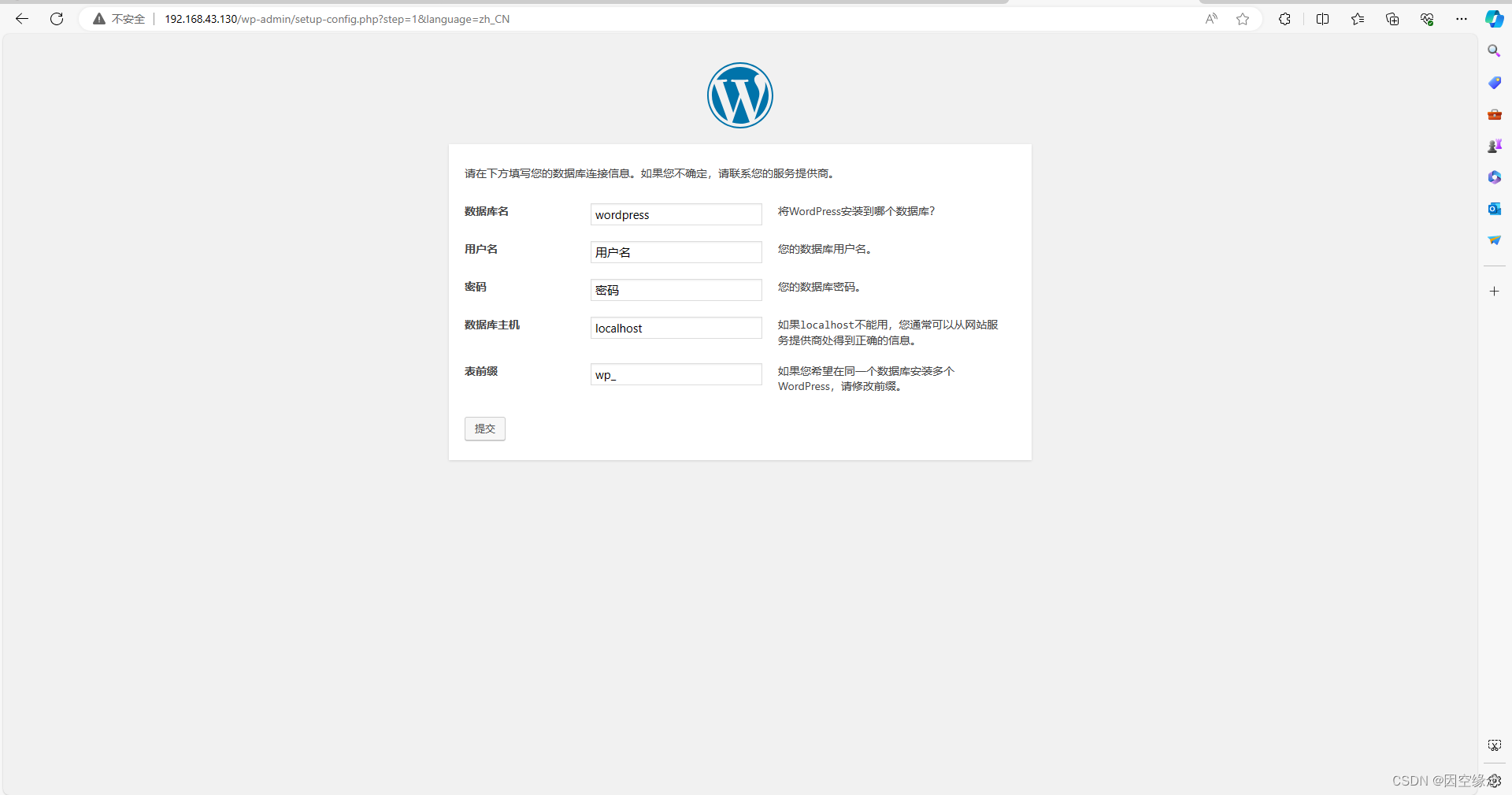1512x795 pixels.
Task: Refresh the WordPress setup page
Action: 56,19
